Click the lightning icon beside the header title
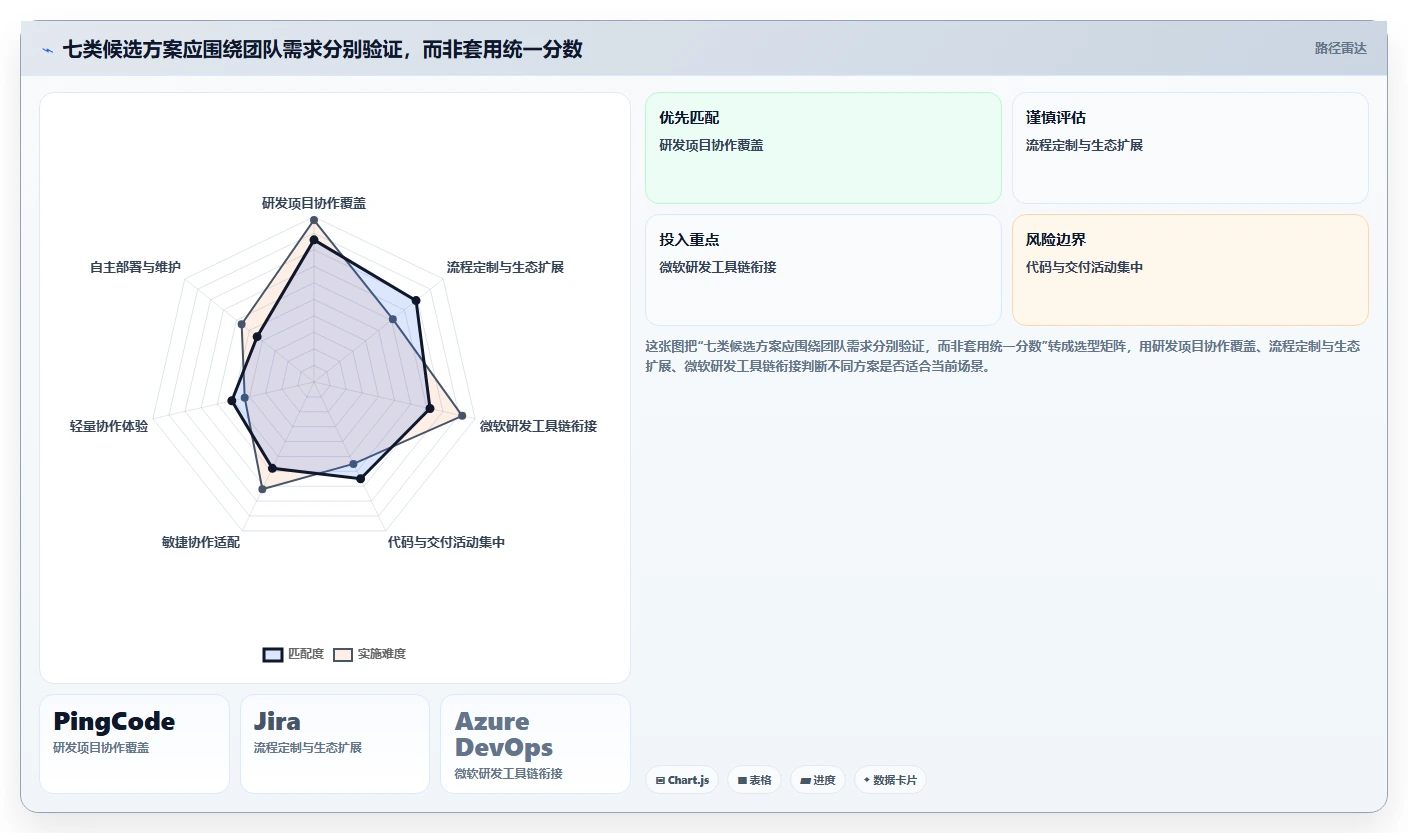1408x833 pixels. pos(47,49)
